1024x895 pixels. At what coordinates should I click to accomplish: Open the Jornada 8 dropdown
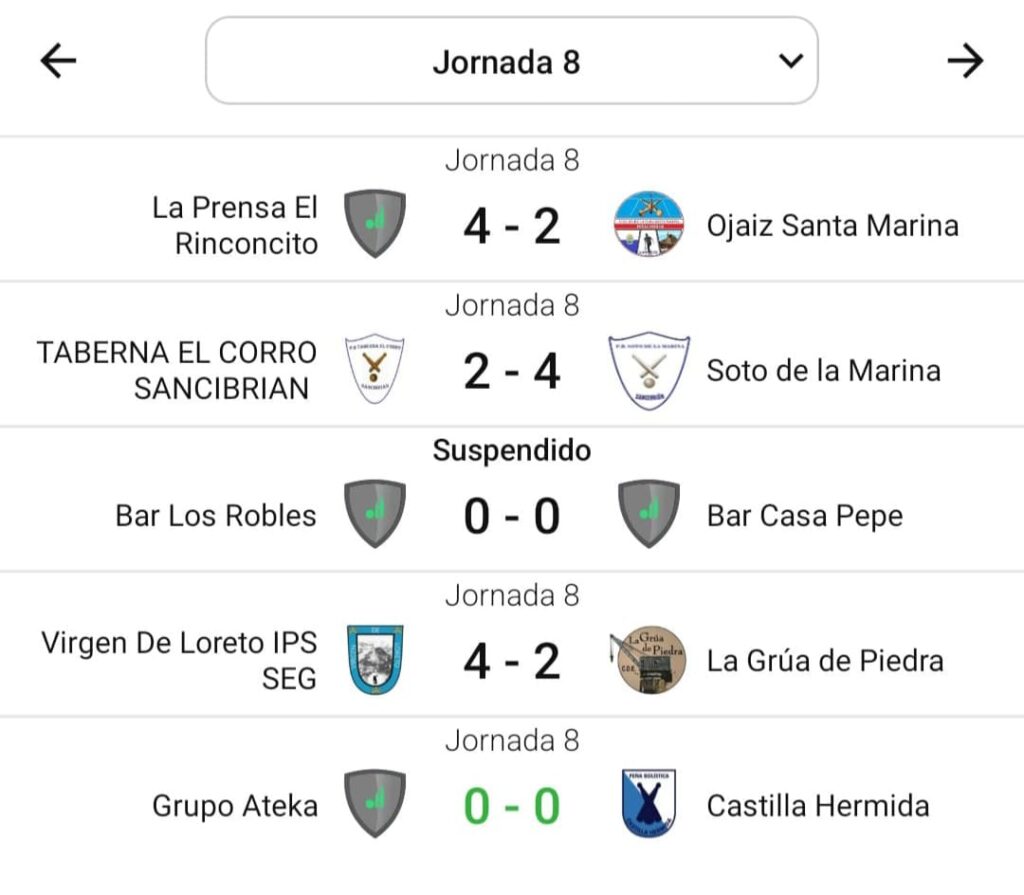511,61
